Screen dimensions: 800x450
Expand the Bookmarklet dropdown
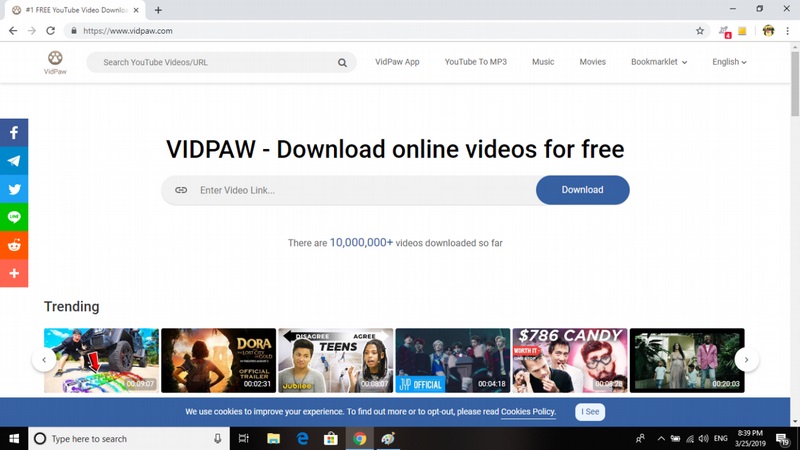[x=659, y=62]
